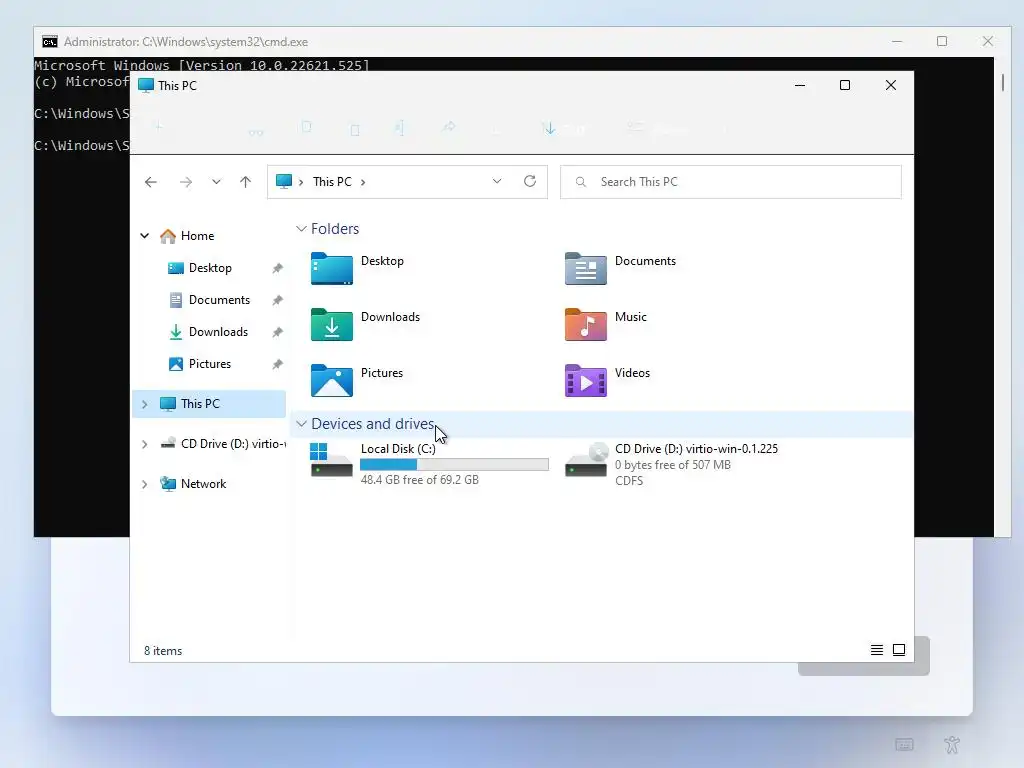This screenshot has height=768, width=1024.
Task: Select CD Drive (D:) virtio-win drive icon
Action: point(586,460)
